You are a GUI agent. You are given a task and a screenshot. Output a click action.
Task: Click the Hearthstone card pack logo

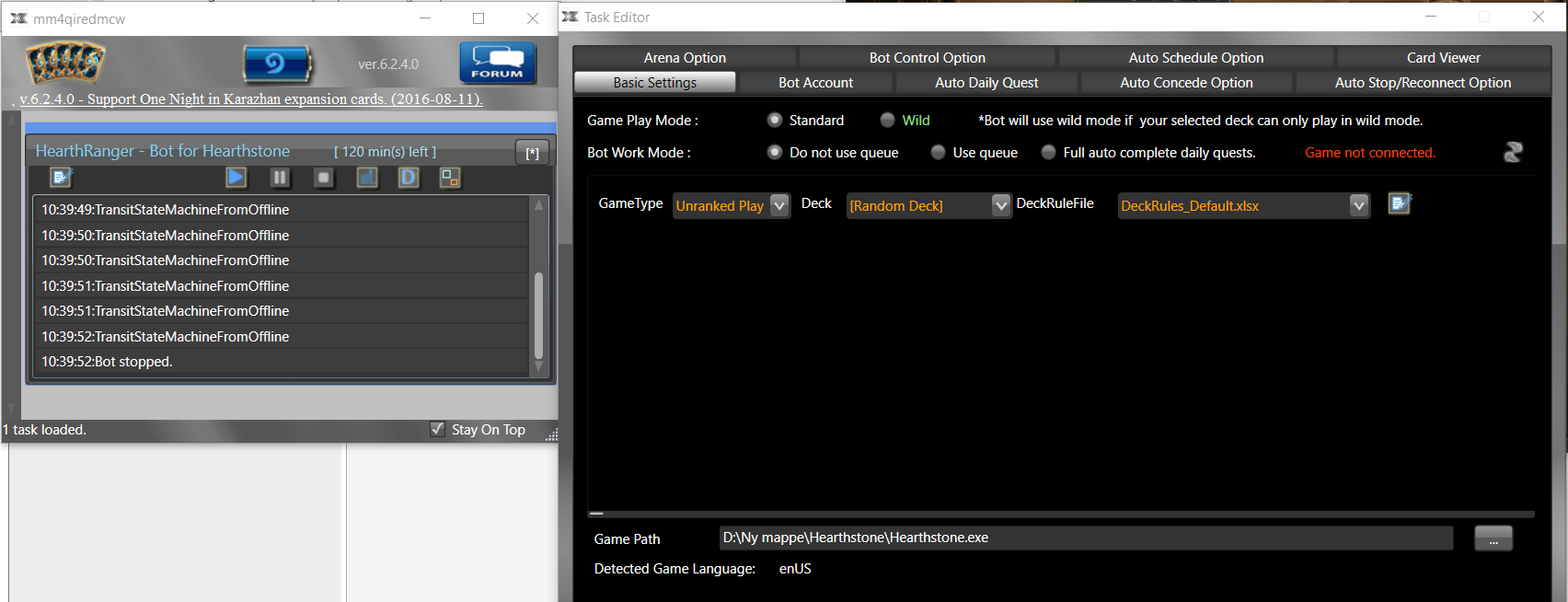click(x=64, y=64)
